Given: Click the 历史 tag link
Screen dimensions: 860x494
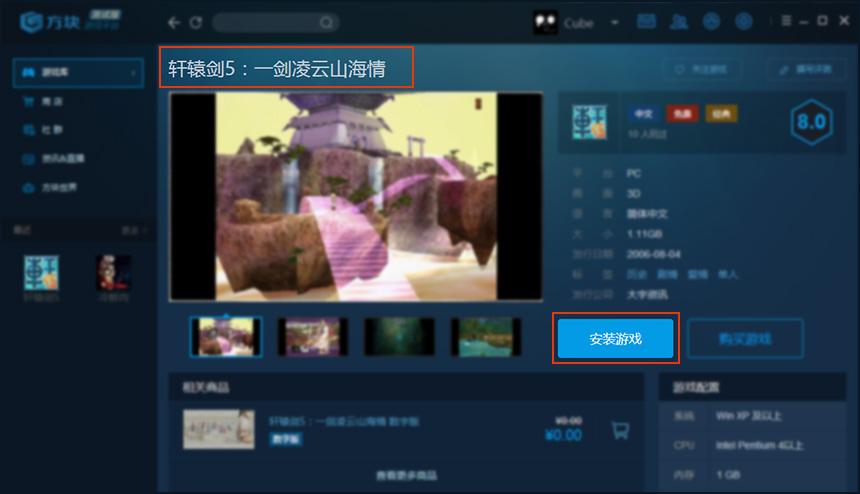Looking at the screenshot, I should 637,274.
